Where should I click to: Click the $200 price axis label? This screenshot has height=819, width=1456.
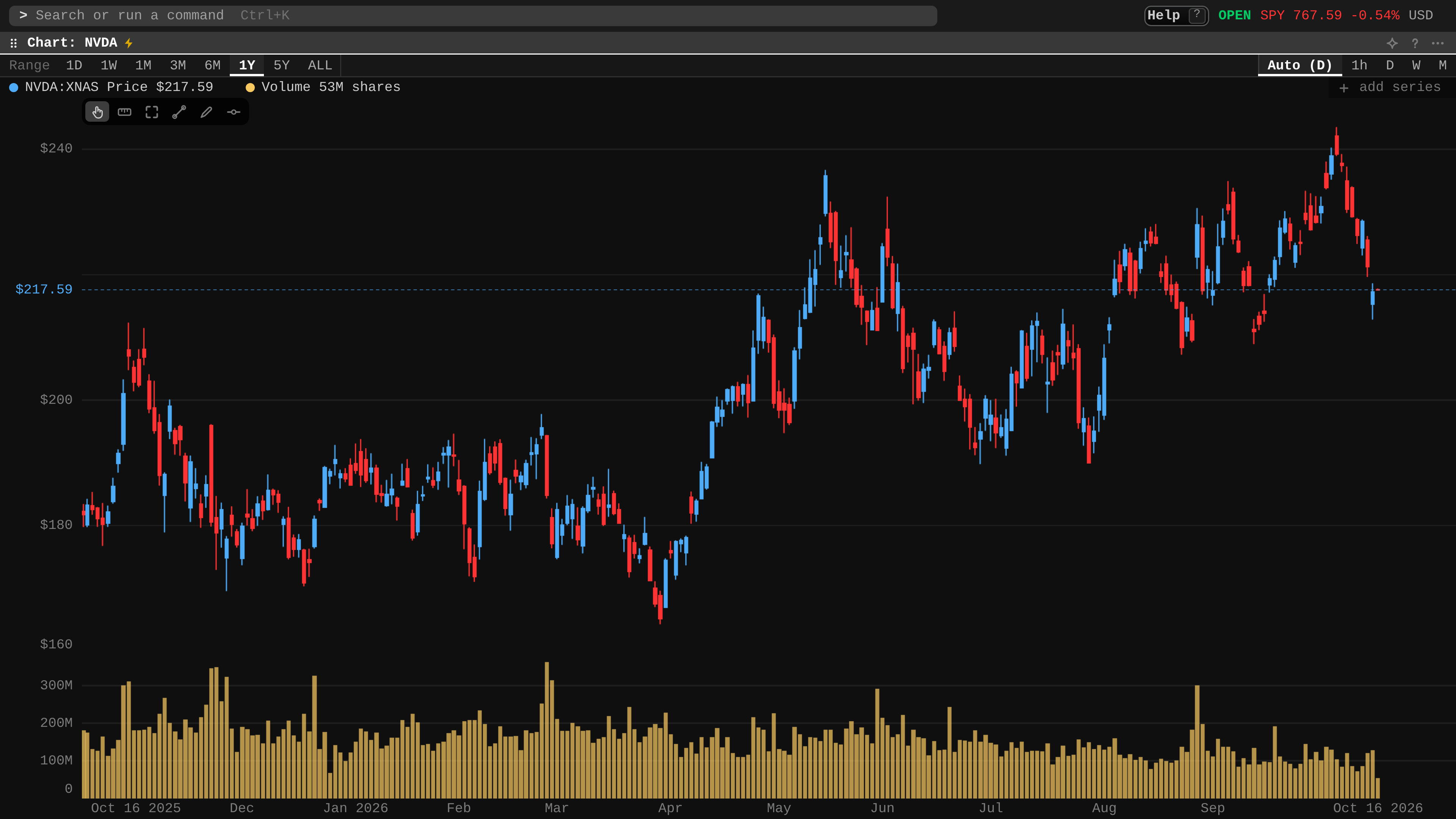(56, 400)
